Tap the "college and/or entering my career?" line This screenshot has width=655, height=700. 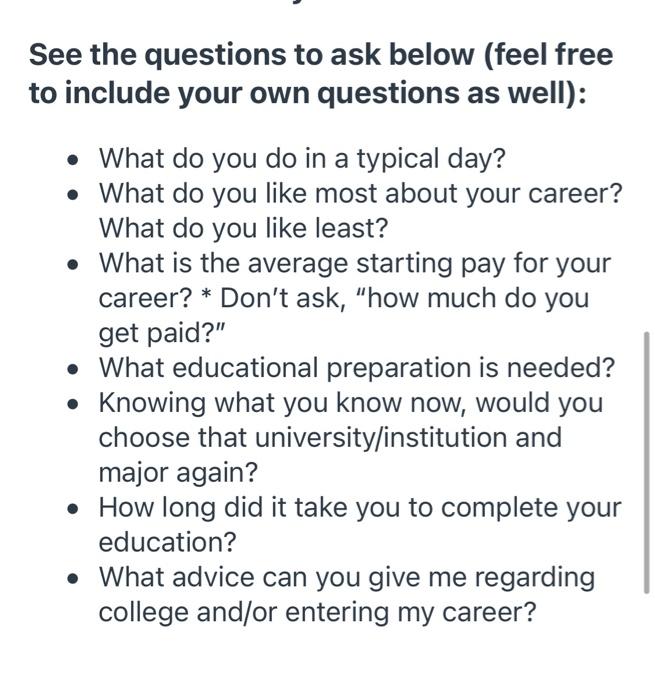(x=317, y=612)
